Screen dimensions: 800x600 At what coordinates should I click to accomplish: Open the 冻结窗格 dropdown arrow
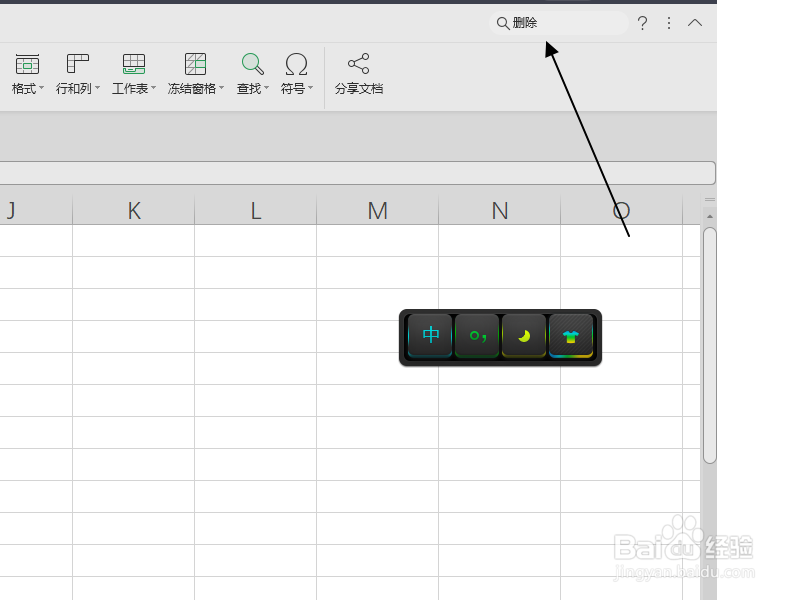click(x=221, y=88)
